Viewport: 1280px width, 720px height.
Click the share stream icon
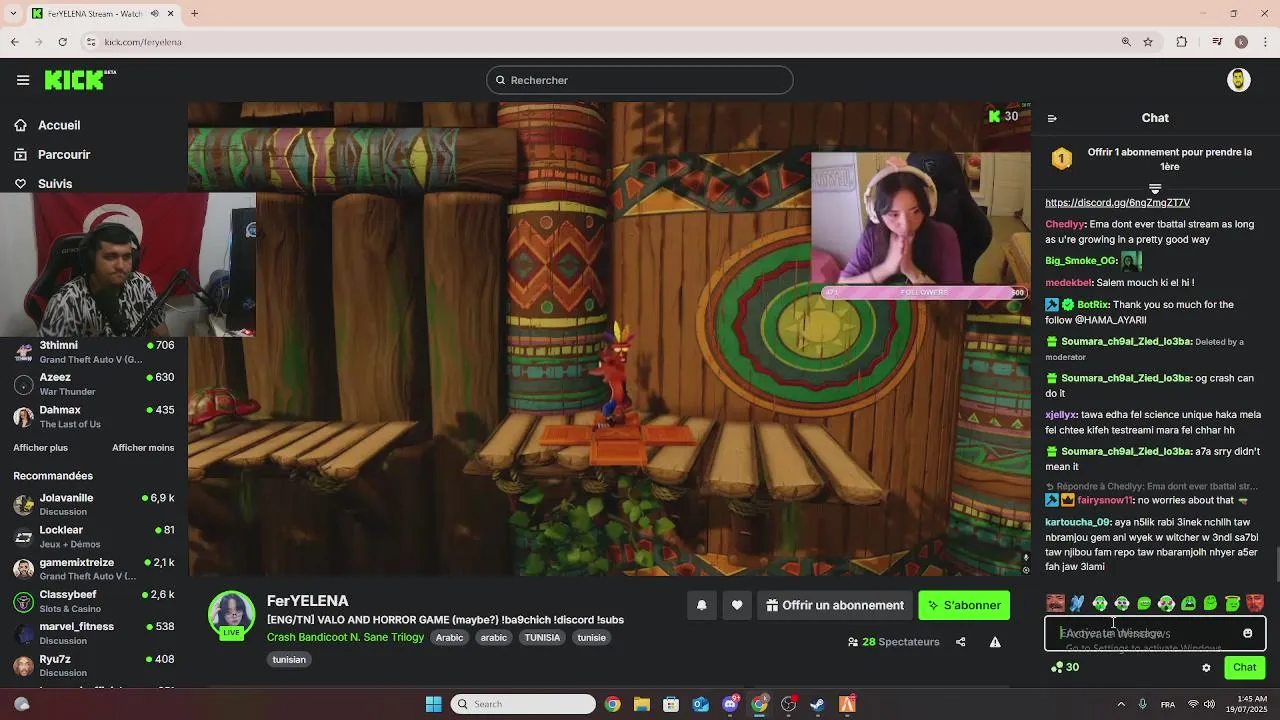(x=960, y=642)
